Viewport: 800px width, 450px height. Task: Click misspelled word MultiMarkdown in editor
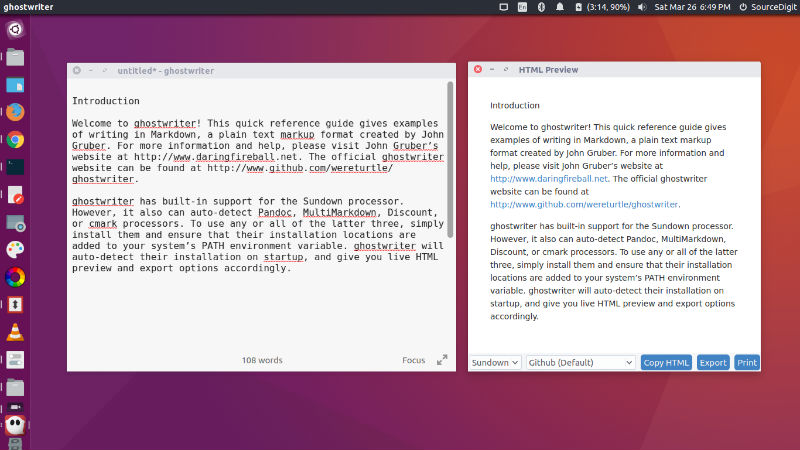point(339,212)
